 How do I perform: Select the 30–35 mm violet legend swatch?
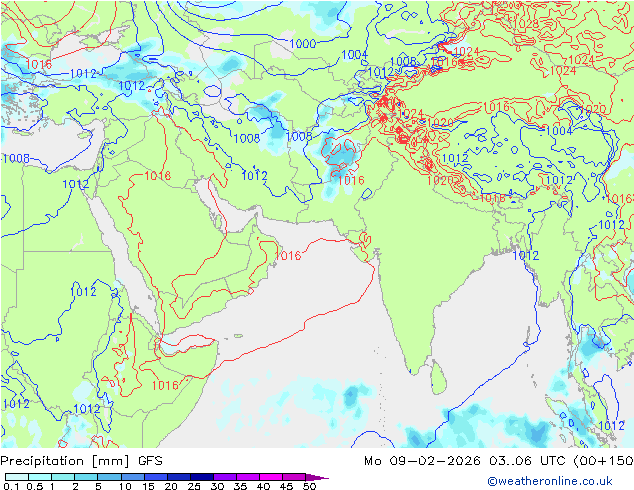coord(224,477)
